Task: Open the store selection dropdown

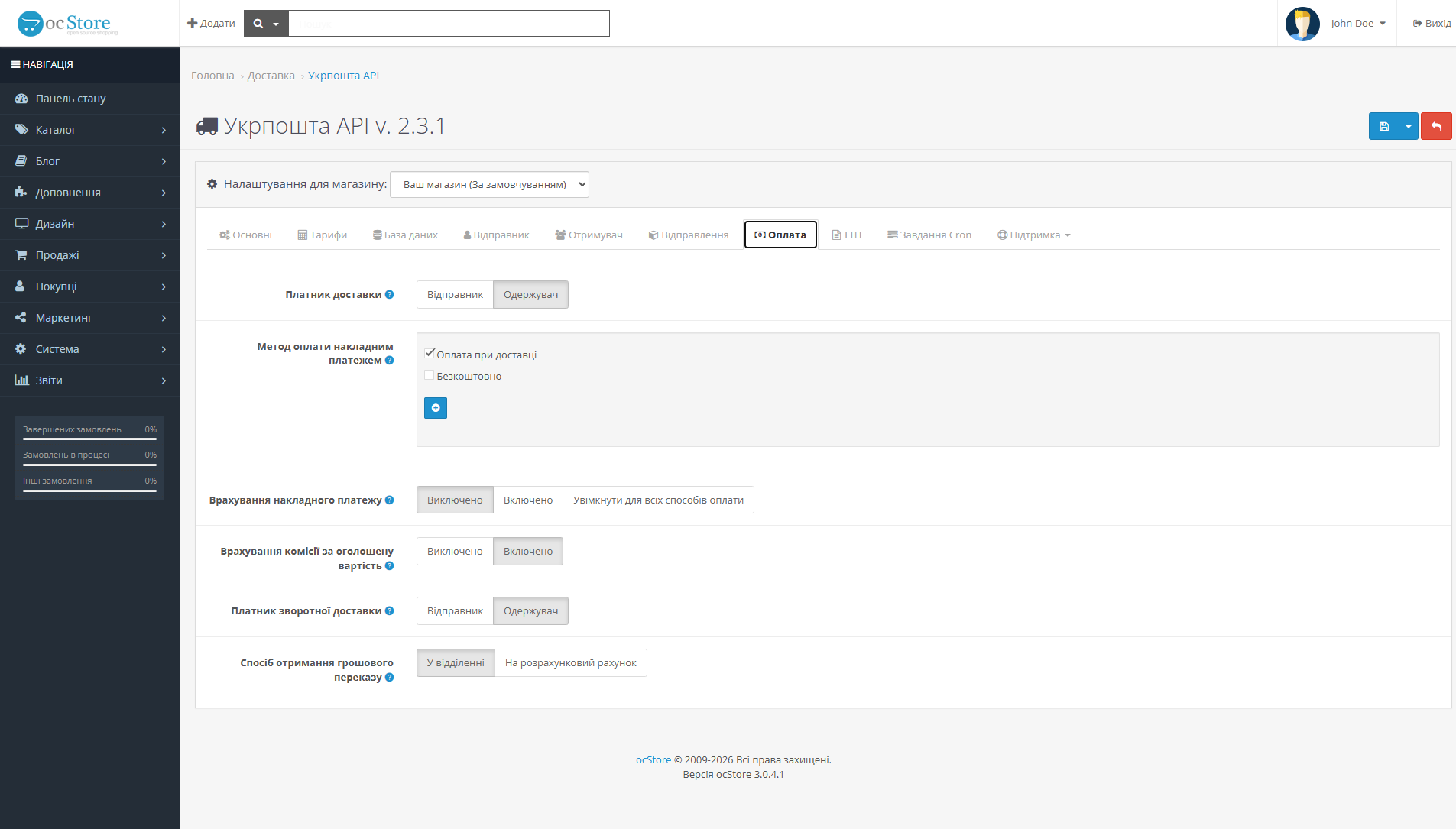Action: pos(489,185)
